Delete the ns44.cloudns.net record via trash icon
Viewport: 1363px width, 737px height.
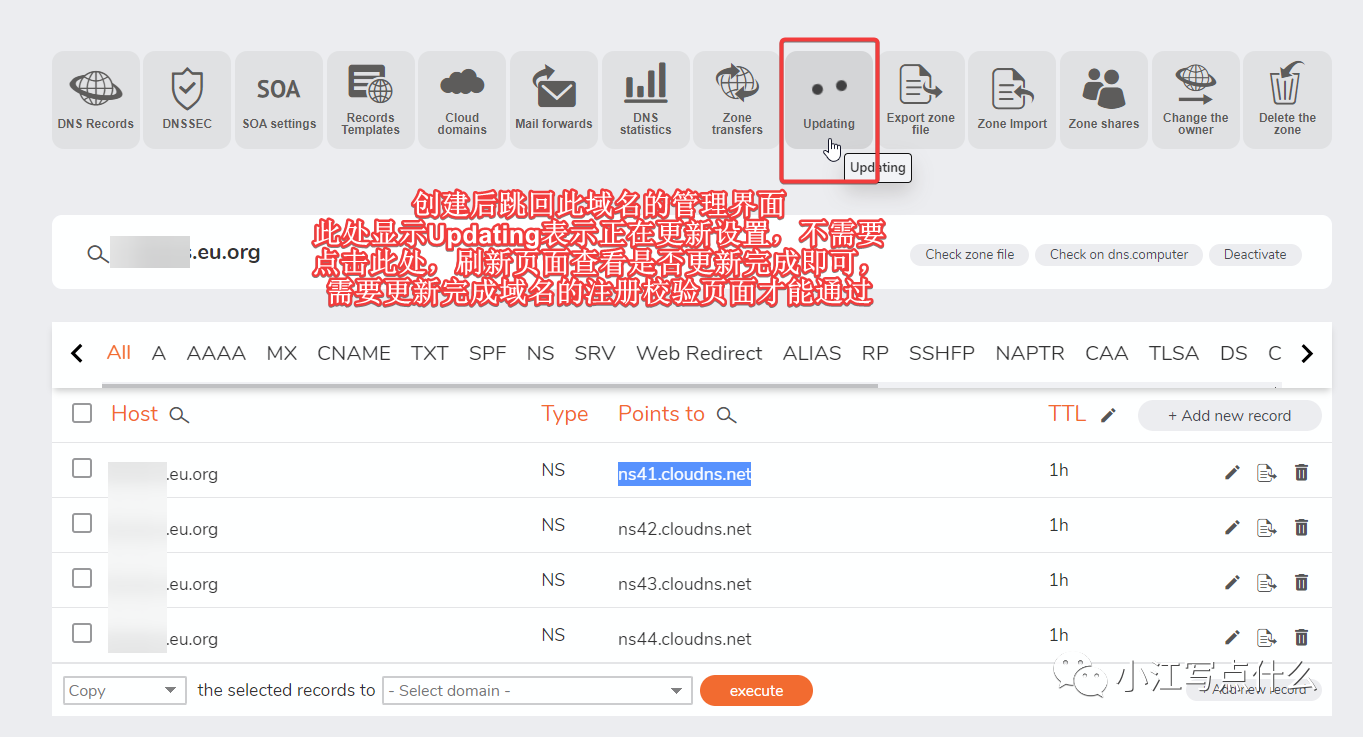pos(1301,637)
